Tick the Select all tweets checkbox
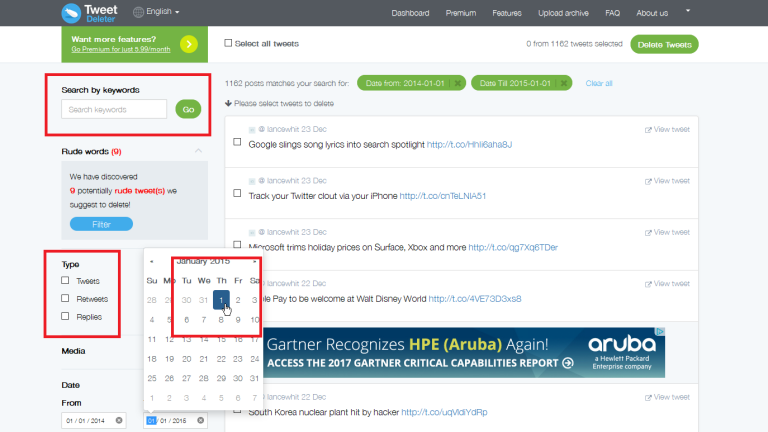768x432 pixels. [x=228, y=43]
